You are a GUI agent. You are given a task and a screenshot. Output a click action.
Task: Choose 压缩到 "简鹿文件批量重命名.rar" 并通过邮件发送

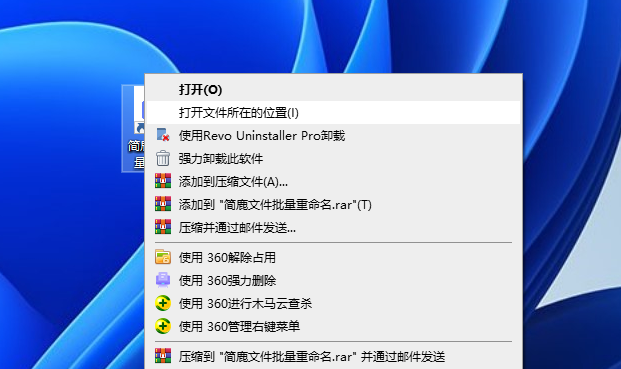tap(333, 356)
